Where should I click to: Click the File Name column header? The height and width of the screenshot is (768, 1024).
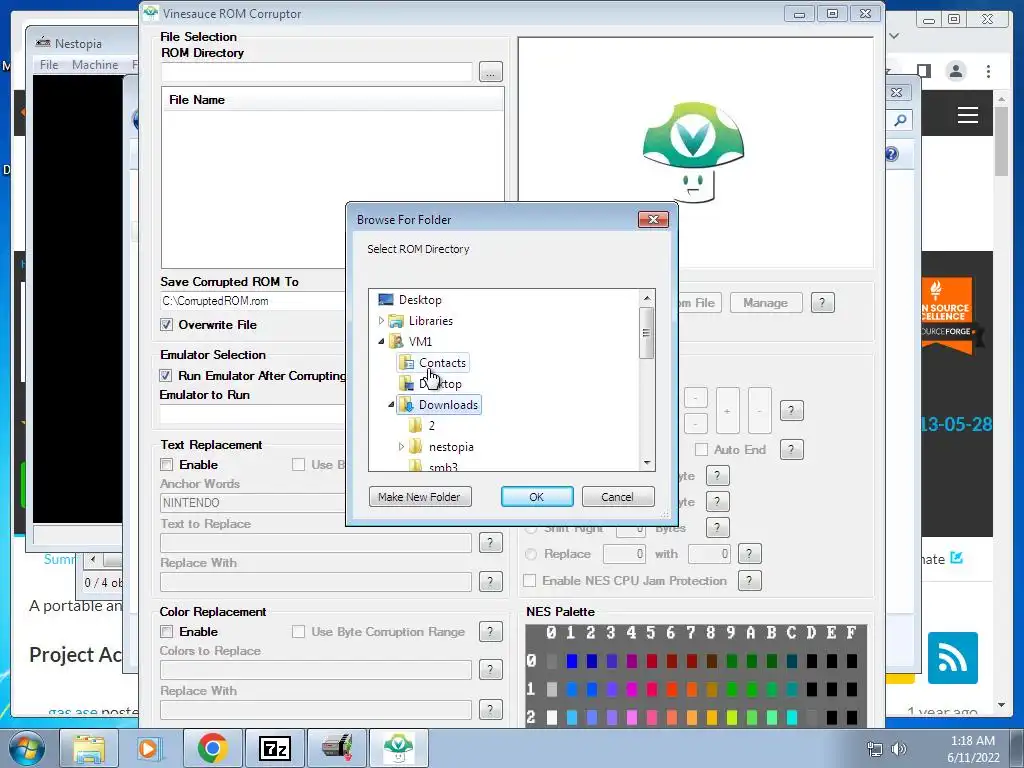tap(332, 99)
